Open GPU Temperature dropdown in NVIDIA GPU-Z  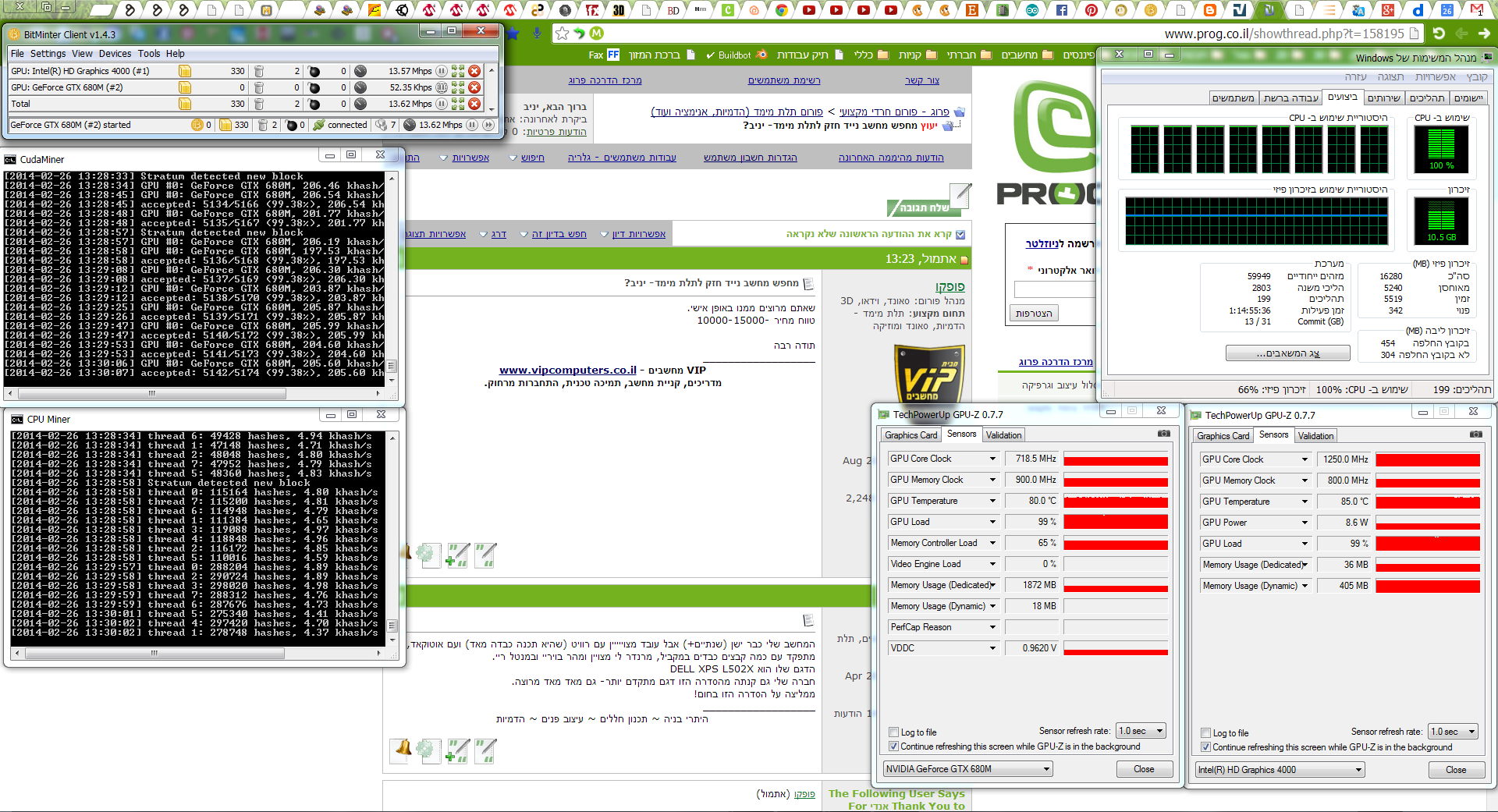[993, 501]
